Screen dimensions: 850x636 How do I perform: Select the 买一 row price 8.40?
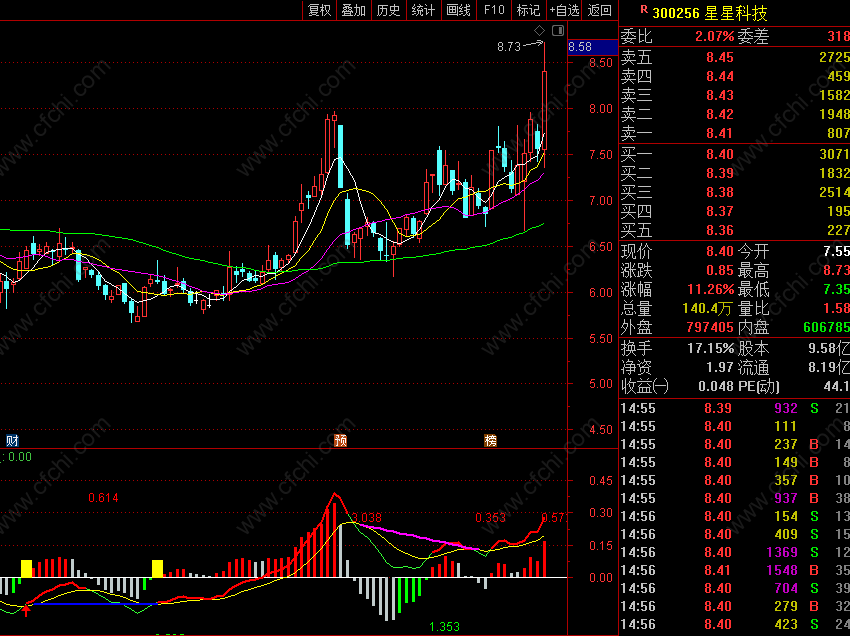pyautogui.click(x=720, y=155)
